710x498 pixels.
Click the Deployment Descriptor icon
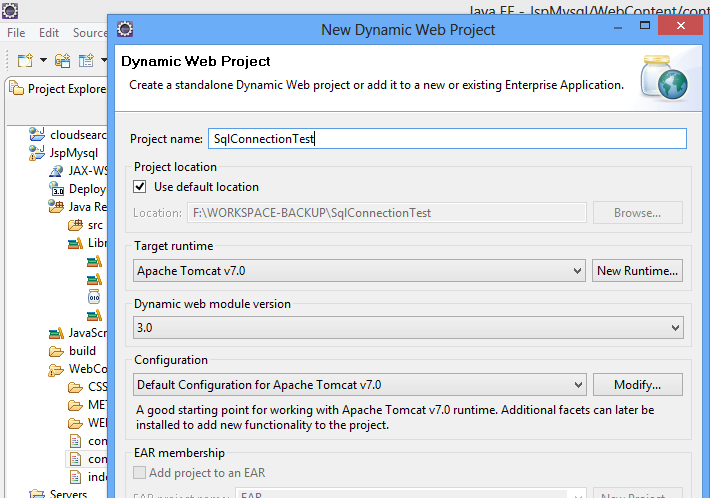point(56,189)
